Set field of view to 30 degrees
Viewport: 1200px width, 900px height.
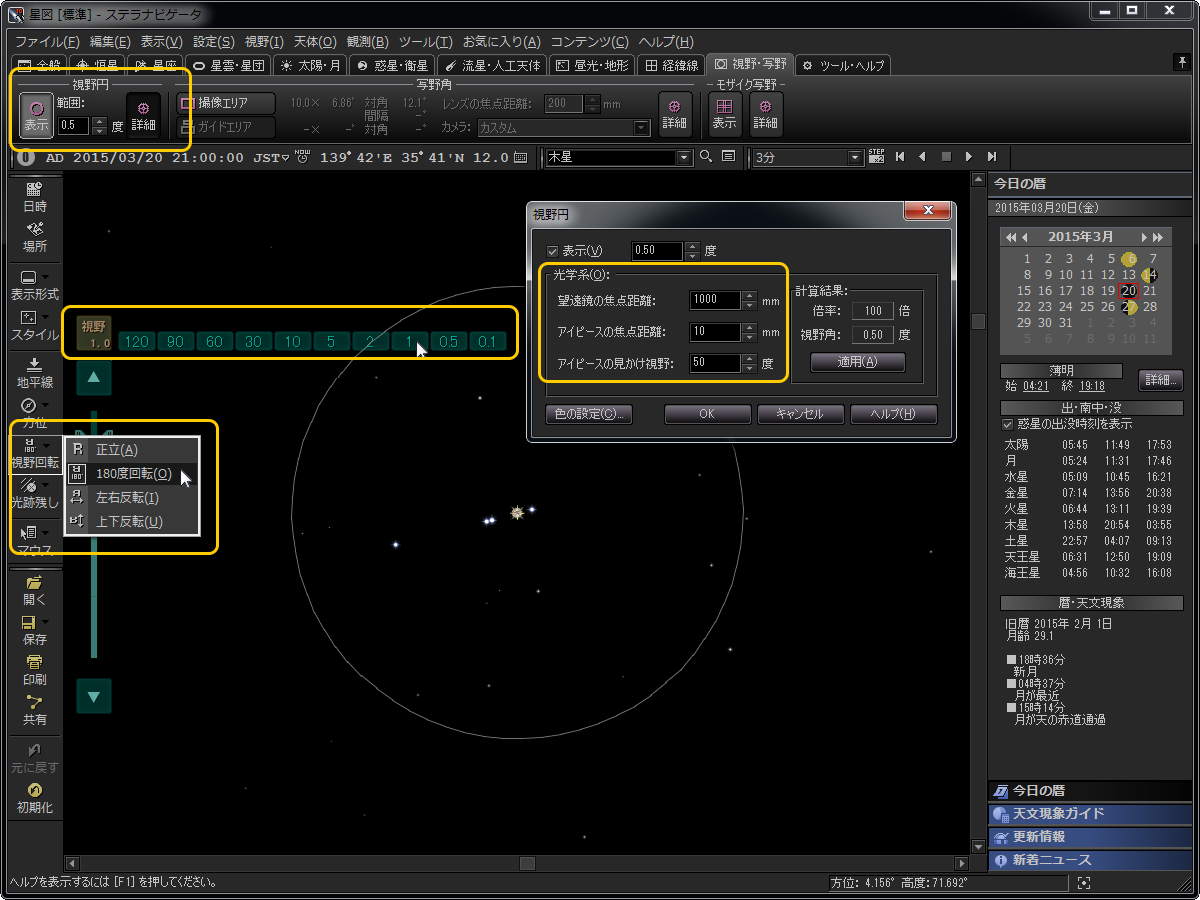pyautogui.click(x=254, y=342)
